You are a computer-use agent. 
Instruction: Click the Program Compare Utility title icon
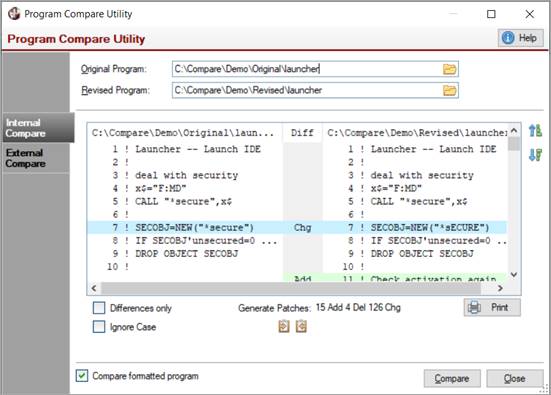pos(14,14)
